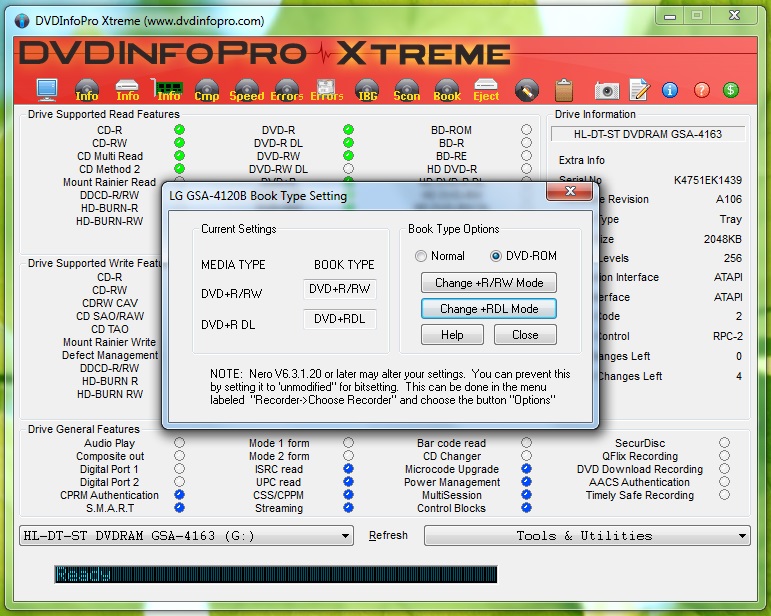Click firmware revision value A106
This screenshot has height=616, width=771.
click(x=729, y=199)
